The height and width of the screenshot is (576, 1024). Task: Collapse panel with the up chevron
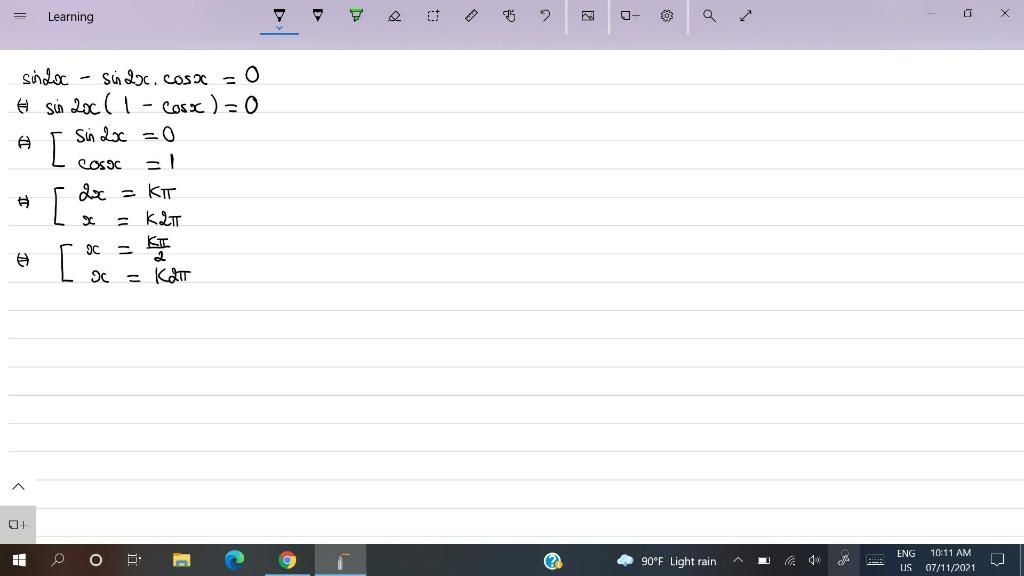pos(18,487)
